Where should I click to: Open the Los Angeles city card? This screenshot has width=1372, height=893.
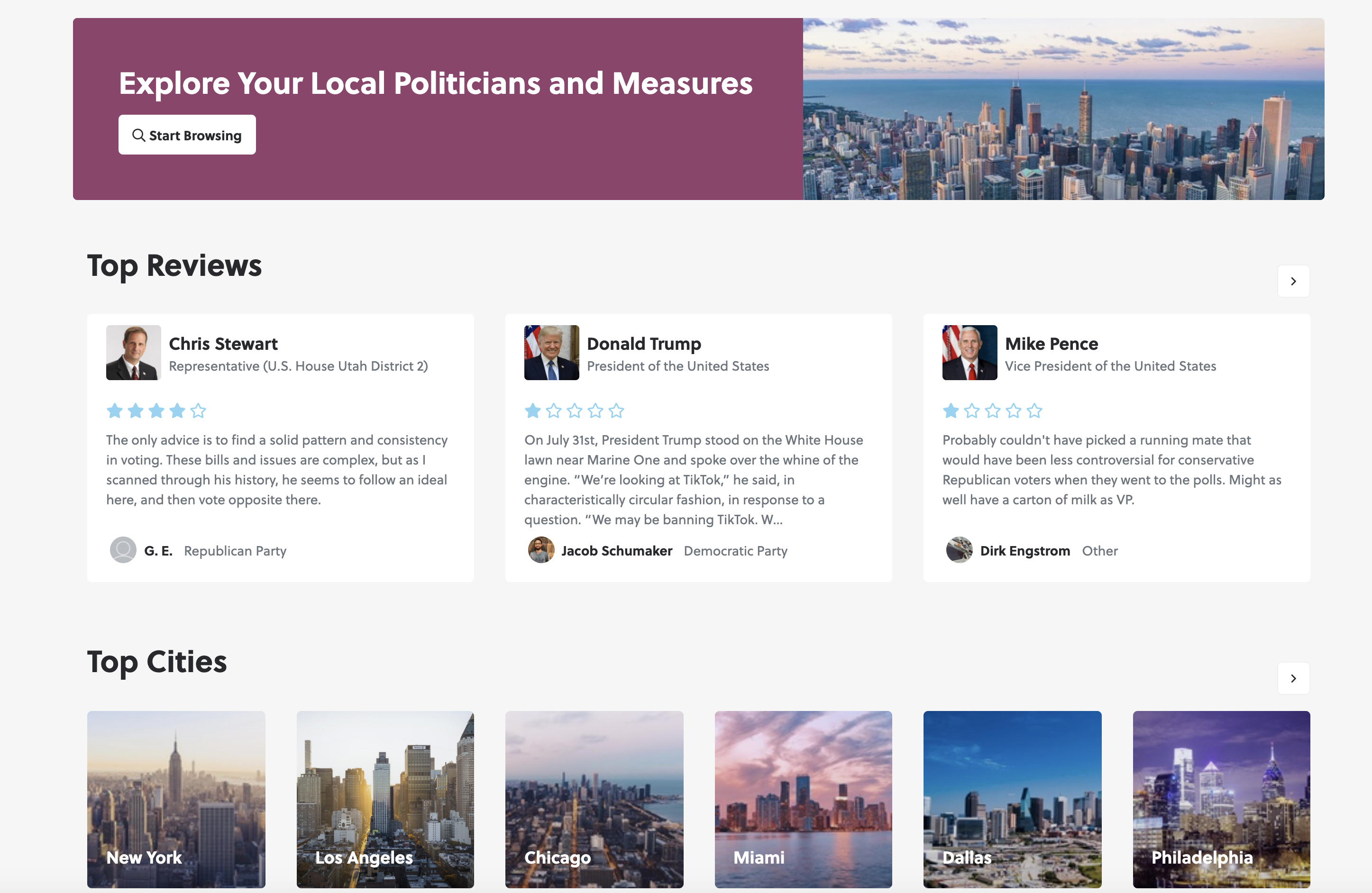tap(385, 800)
